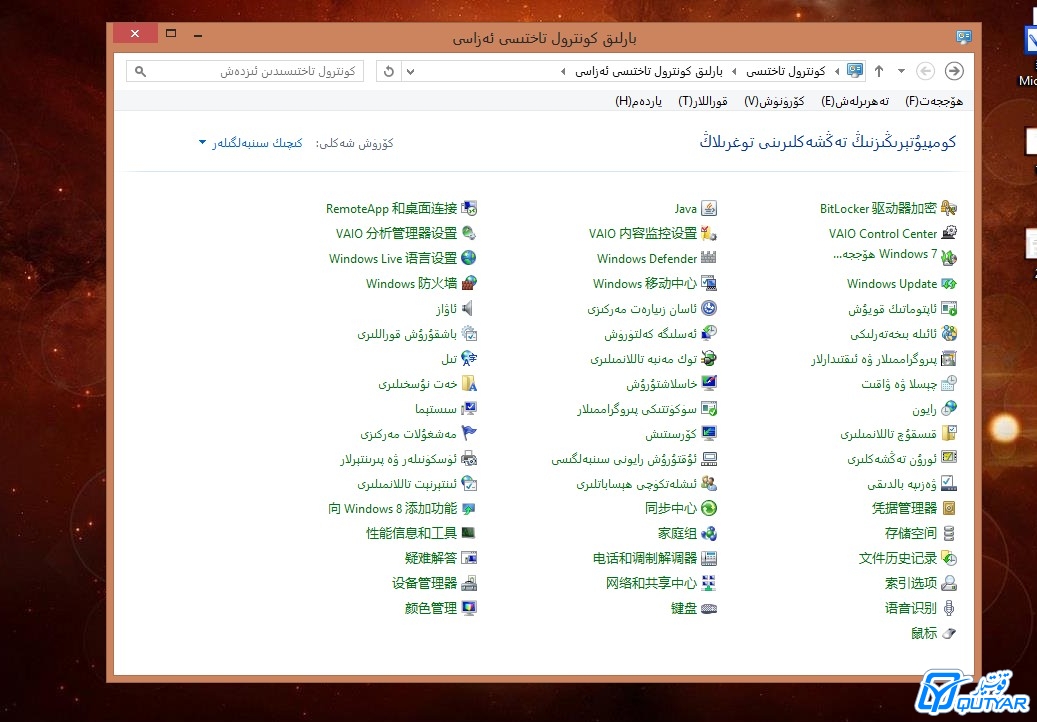The width and height of the screenshot is (1037, 722).
Task: Click the 索引选项 icon
Action: 949,583
